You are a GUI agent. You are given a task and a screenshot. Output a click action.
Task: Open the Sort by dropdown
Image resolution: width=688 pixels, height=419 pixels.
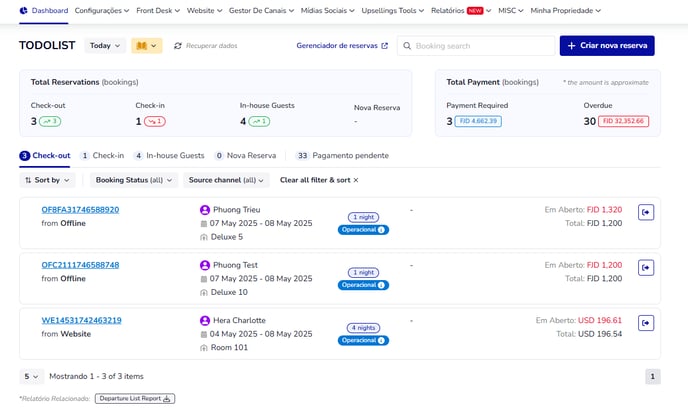pyautogui.click(x=47, y=180)
